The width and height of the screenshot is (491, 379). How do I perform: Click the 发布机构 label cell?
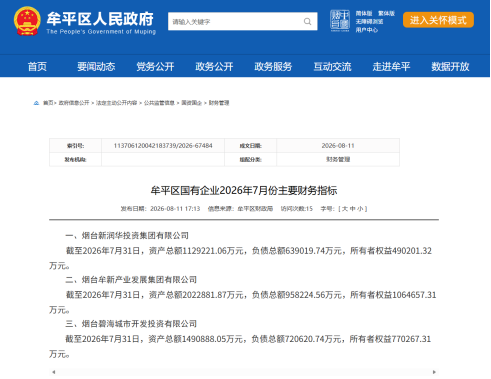point(75,159)
